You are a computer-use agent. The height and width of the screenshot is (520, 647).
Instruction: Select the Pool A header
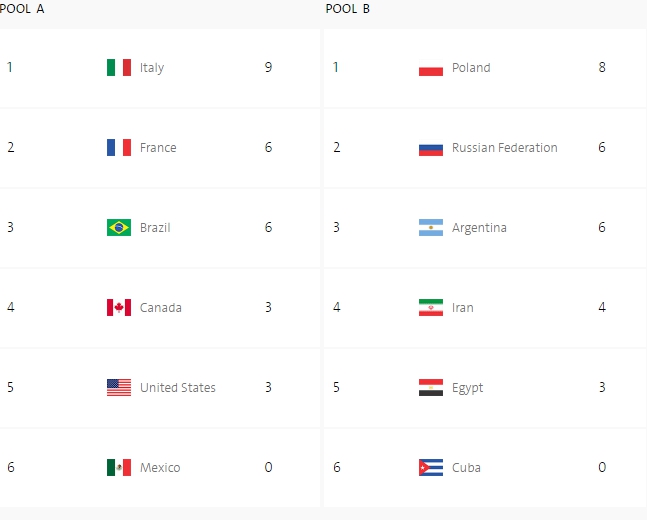pyautogui.click(x=22, y=9)
